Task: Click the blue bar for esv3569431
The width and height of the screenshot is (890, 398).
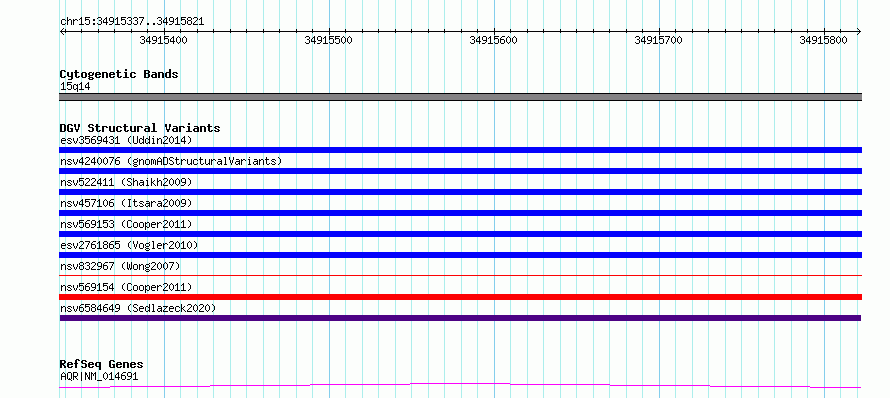Action: (460, 150)
